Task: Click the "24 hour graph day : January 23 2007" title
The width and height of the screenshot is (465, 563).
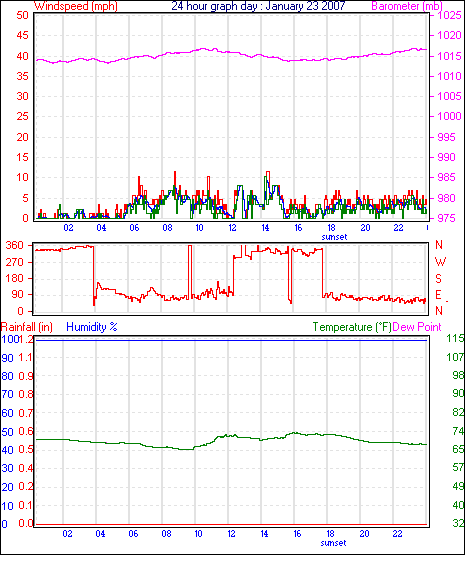Action: tap(258, 6)
